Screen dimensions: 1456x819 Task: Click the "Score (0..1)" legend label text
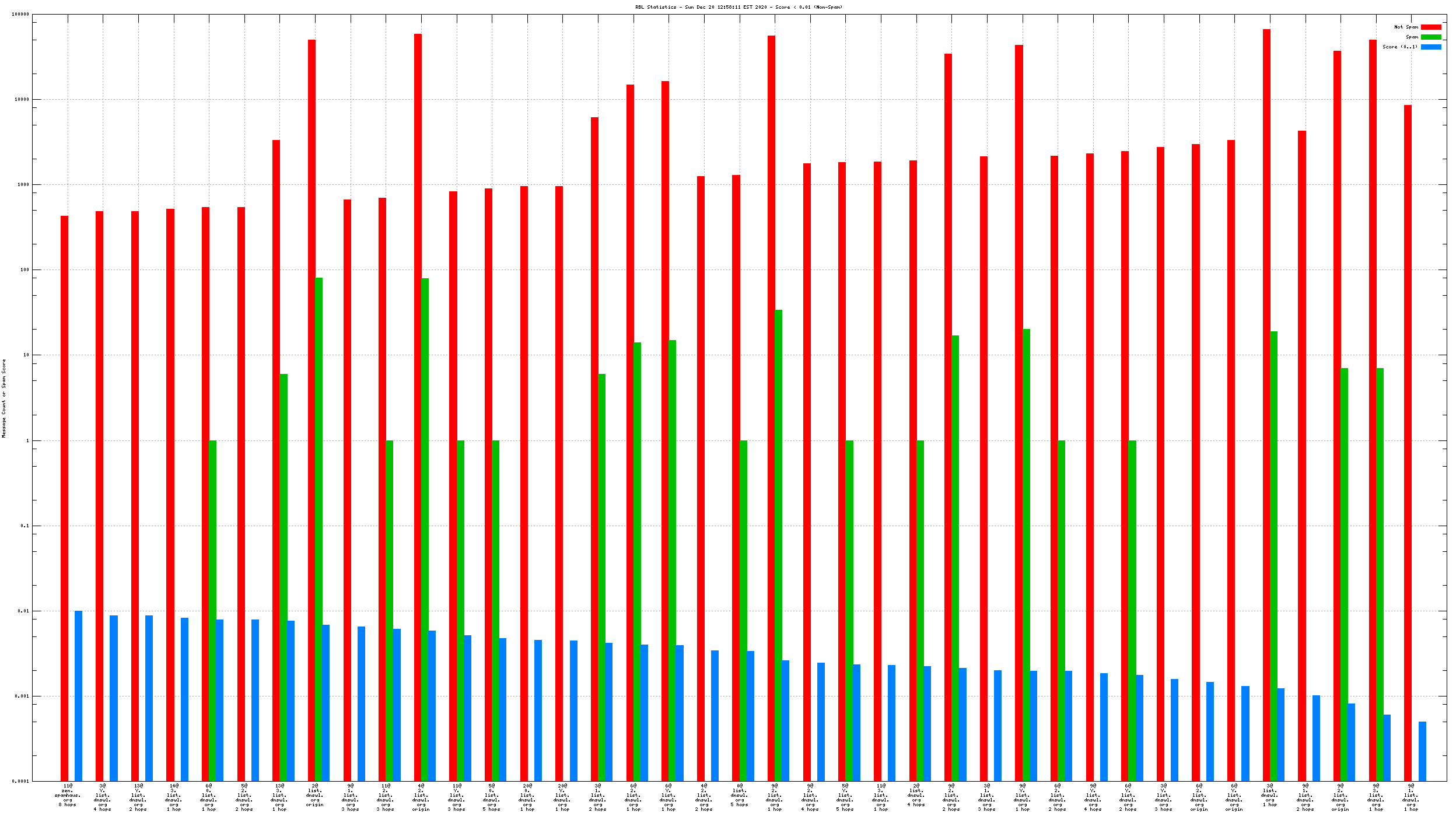point(1399,47)
